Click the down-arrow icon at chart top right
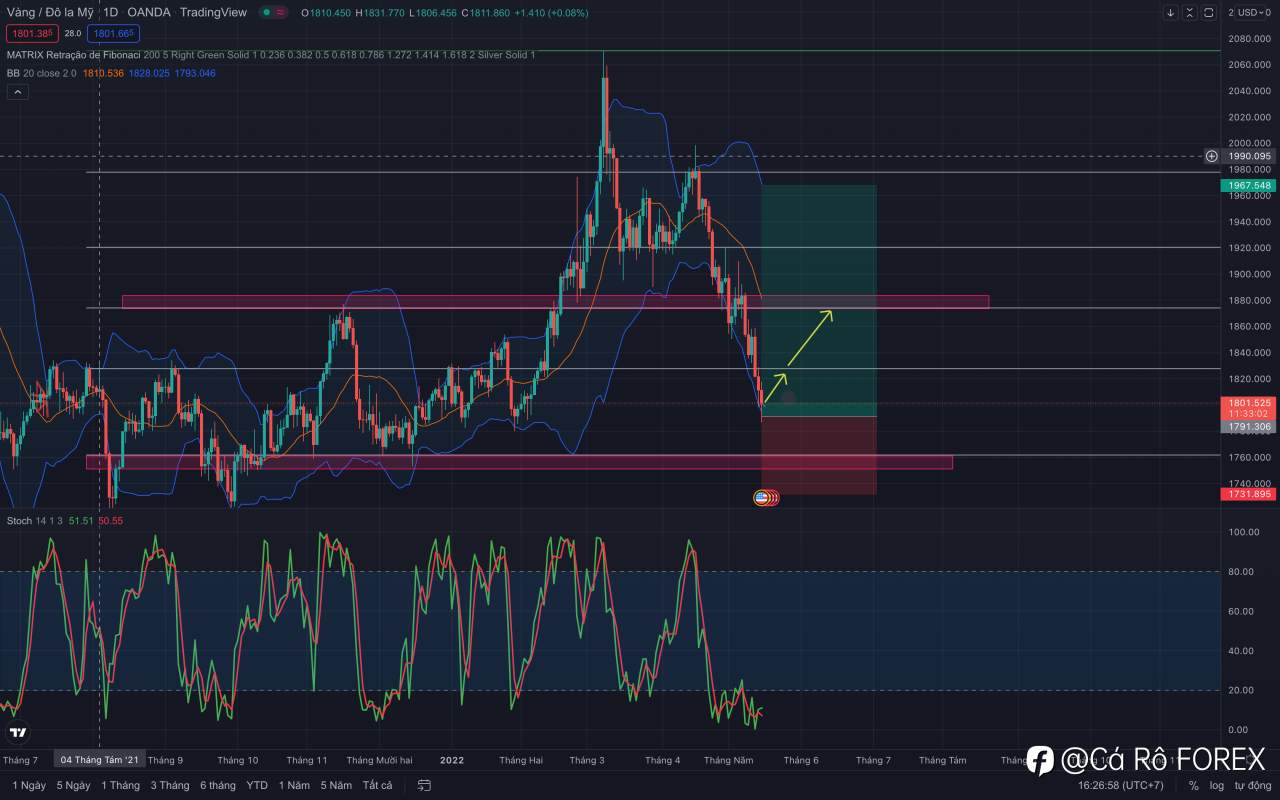Viewport: 1280px width, 800px height. tap(1171, 12)
